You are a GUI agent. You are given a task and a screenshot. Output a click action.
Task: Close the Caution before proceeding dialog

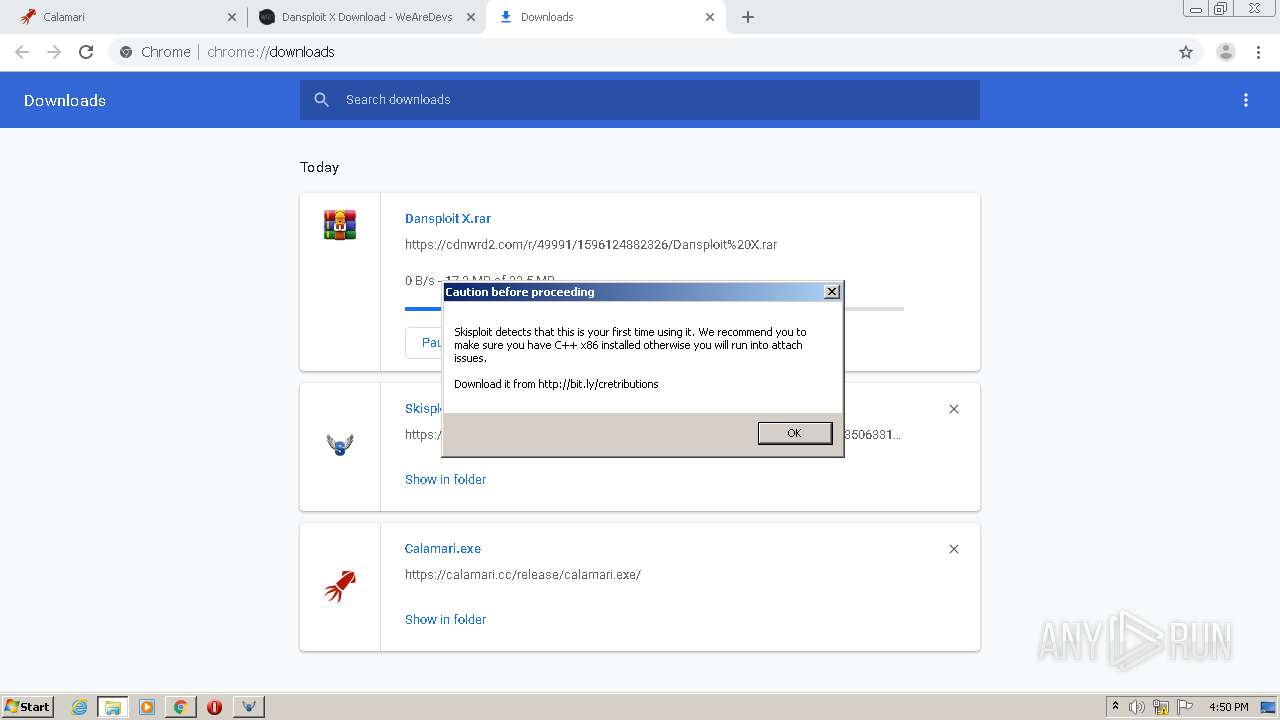pos(831,291)
